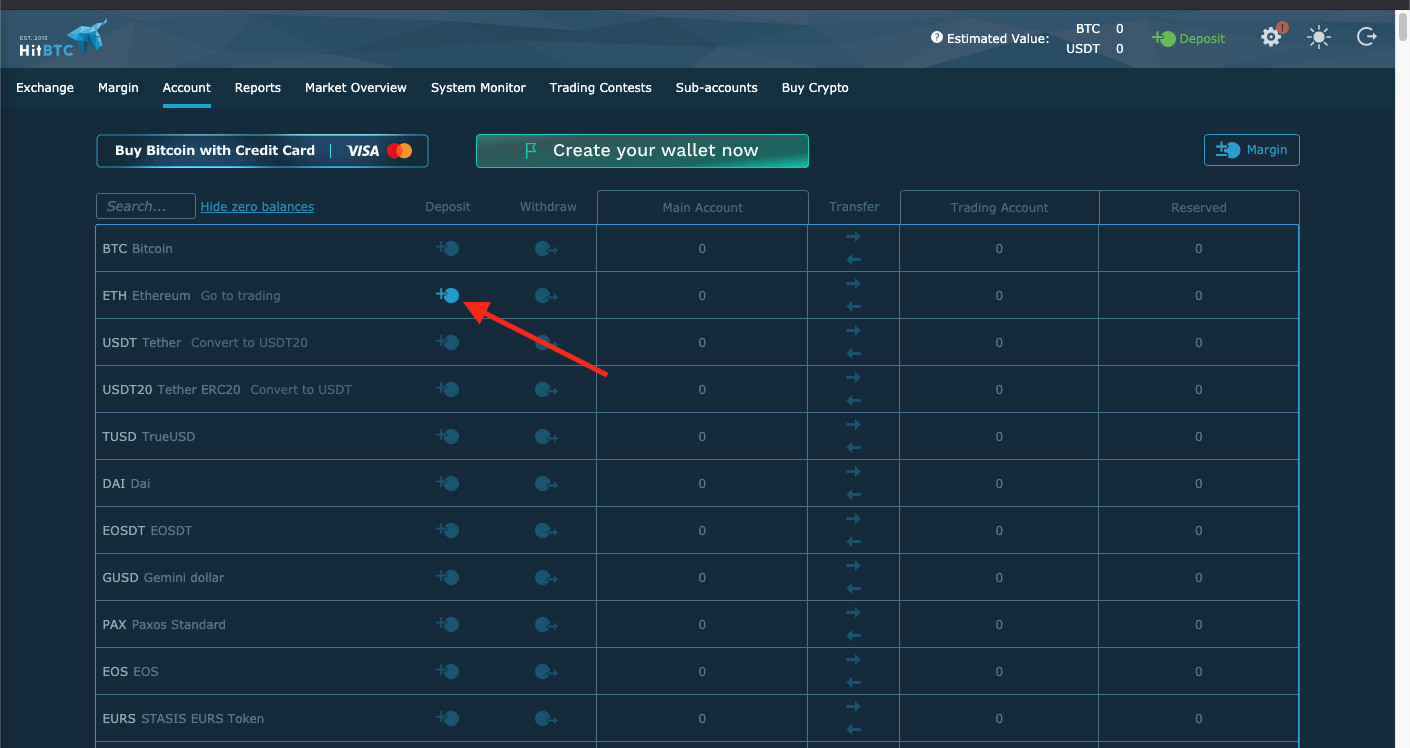Click BTC deposit icon
This screenshot has width=1410, height=748.
[x=447, y=248]
